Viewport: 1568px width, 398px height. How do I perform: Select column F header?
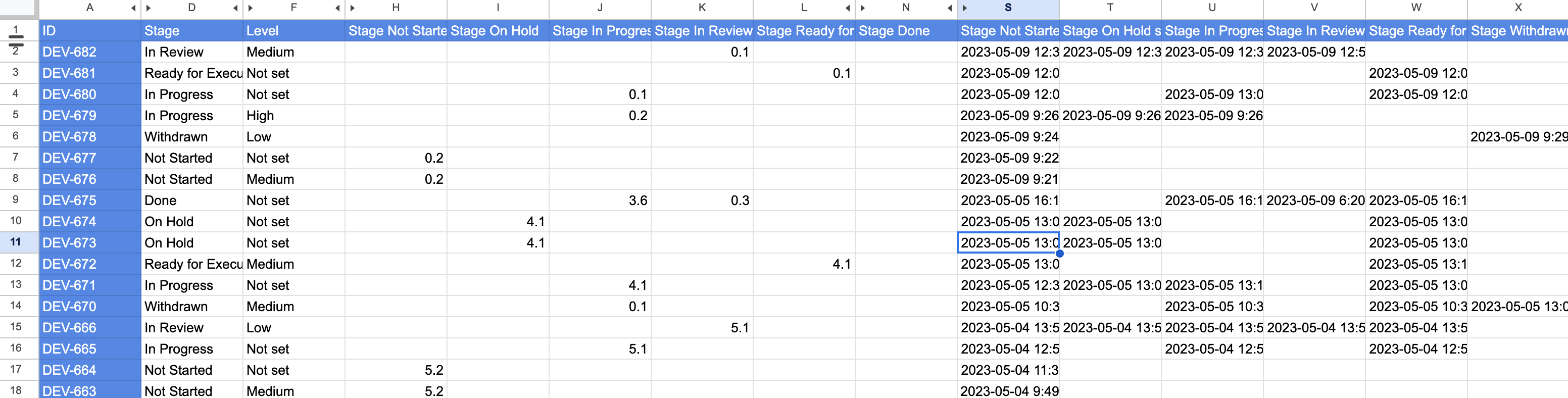pos(294,8)
